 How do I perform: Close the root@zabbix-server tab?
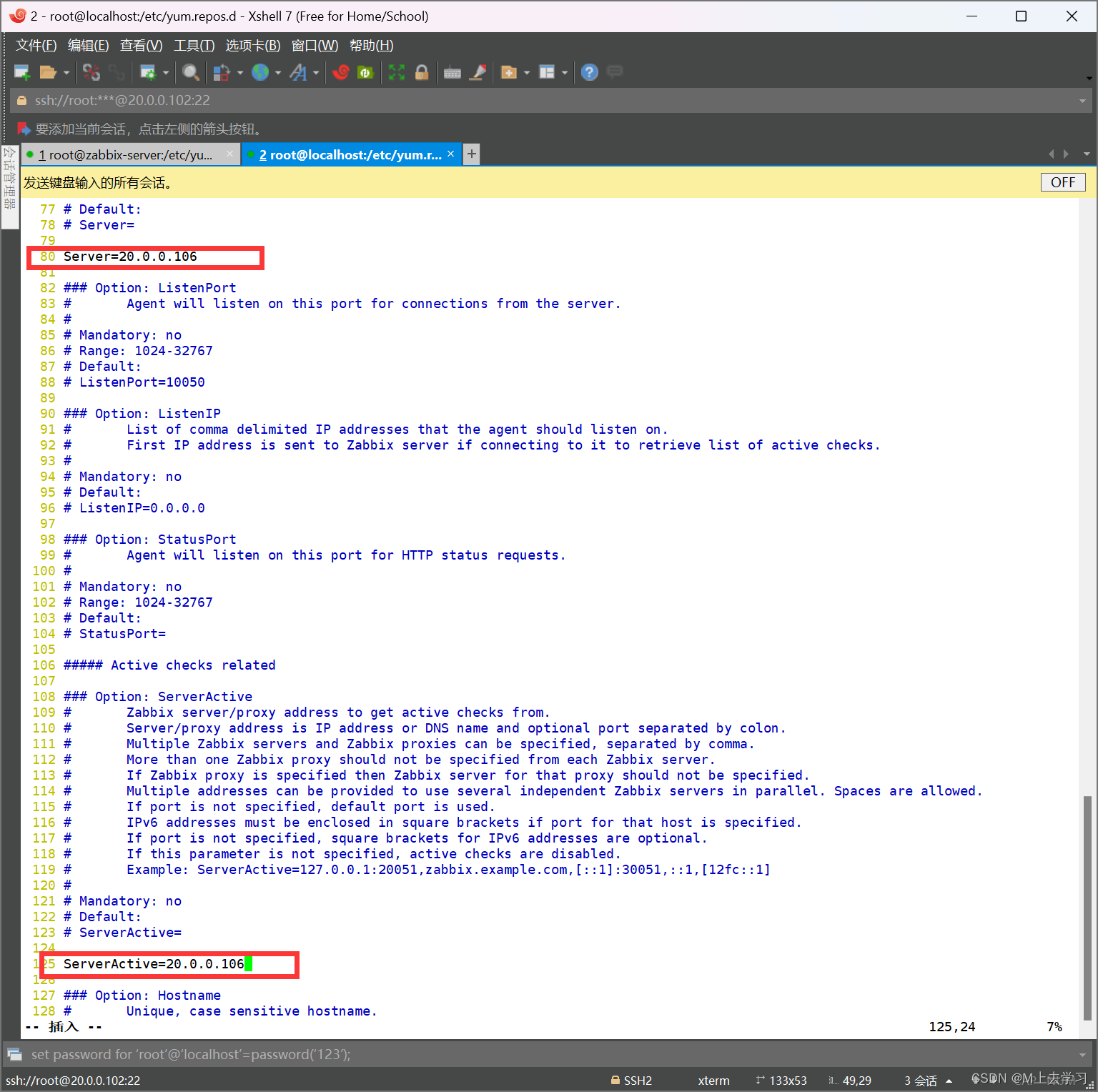click(x=229, y=154)
